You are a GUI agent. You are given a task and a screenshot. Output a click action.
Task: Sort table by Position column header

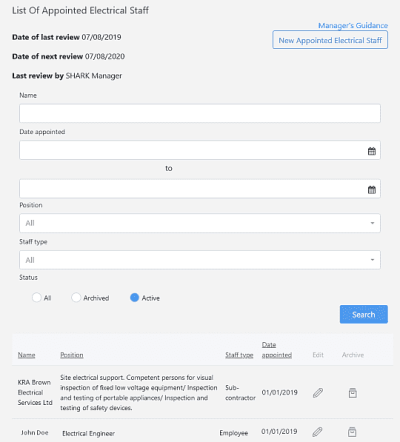pyautogui.click(x=72, y=355)
